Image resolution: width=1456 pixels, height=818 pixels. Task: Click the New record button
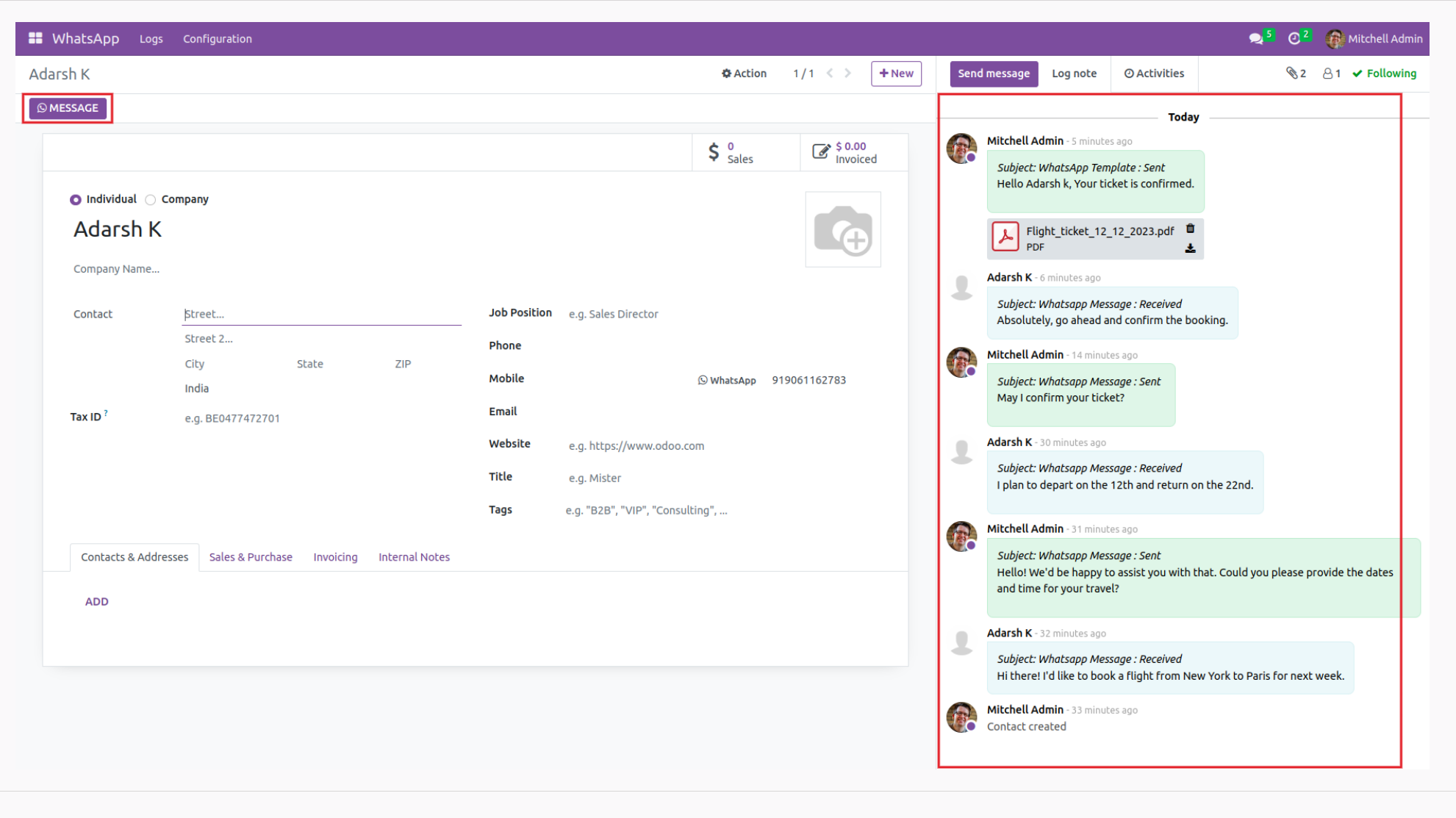(x=896, y=73)
